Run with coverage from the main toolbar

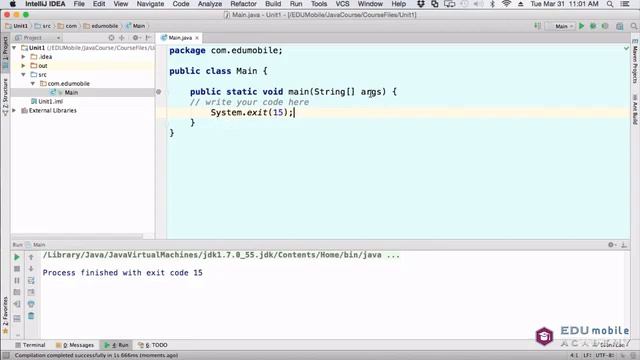click(x=605, y=26)
